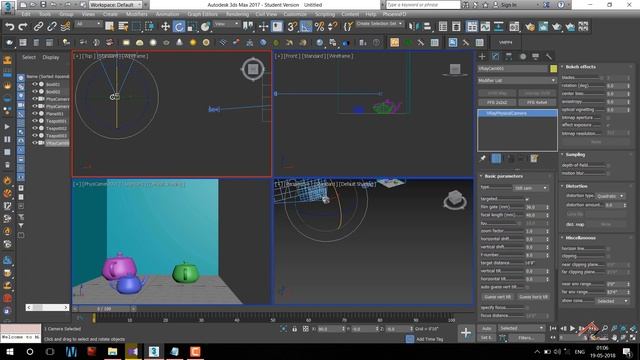This screenshot has width=640, height=360.
Task: Open the Rendering menu
Action: point(237,14)
